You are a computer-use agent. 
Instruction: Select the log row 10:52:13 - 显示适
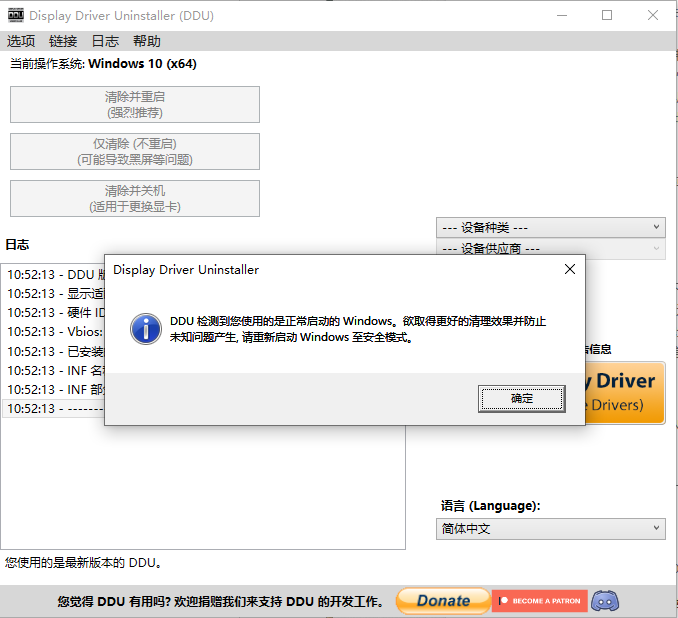coord(55,294)
